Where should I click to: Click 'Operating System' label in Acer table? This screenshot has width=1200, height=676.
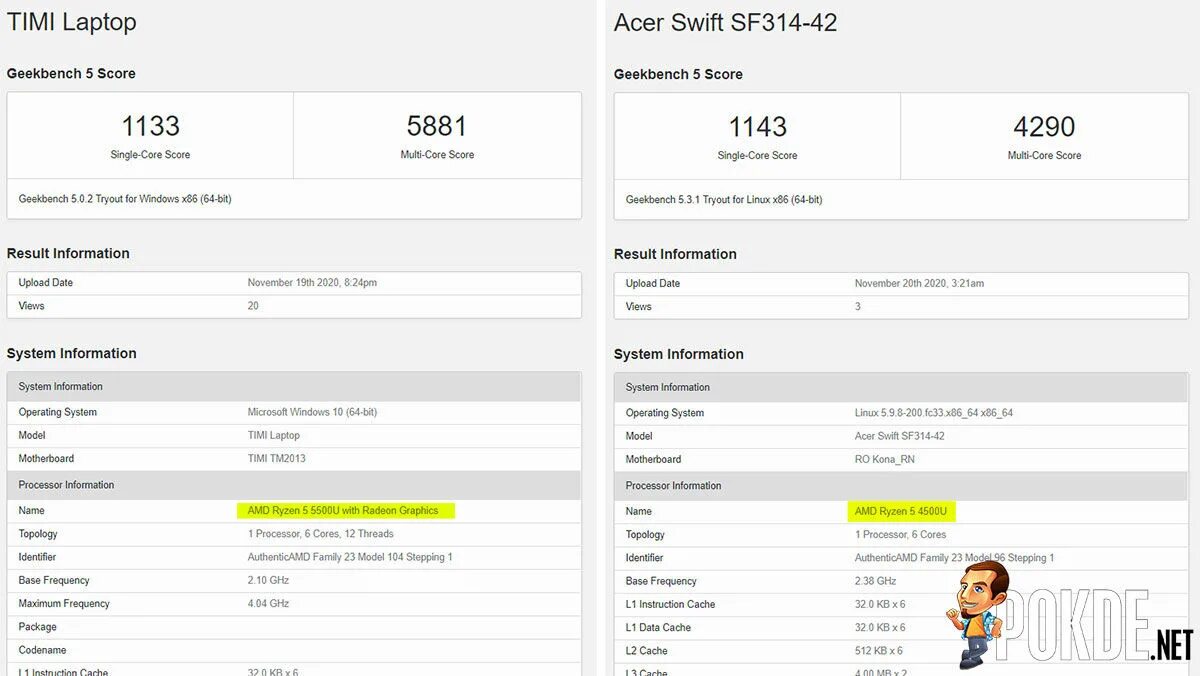(665, 413)
